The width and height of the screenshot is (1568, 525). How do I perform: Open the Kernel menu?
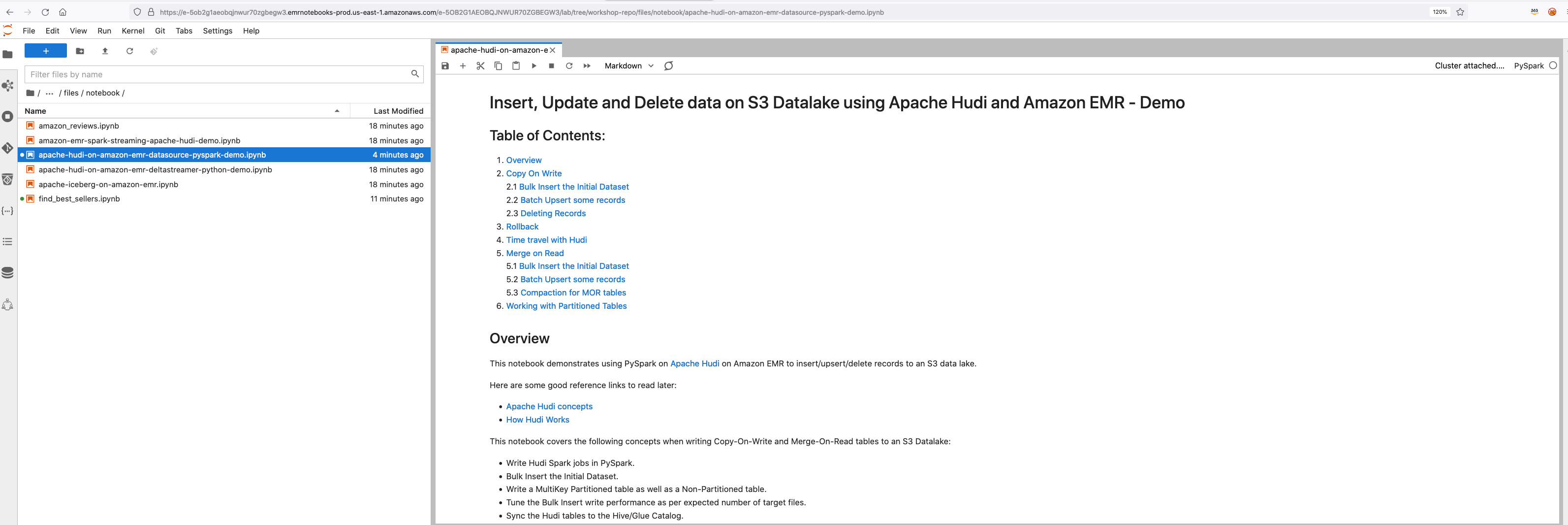(x=133, y=31)
